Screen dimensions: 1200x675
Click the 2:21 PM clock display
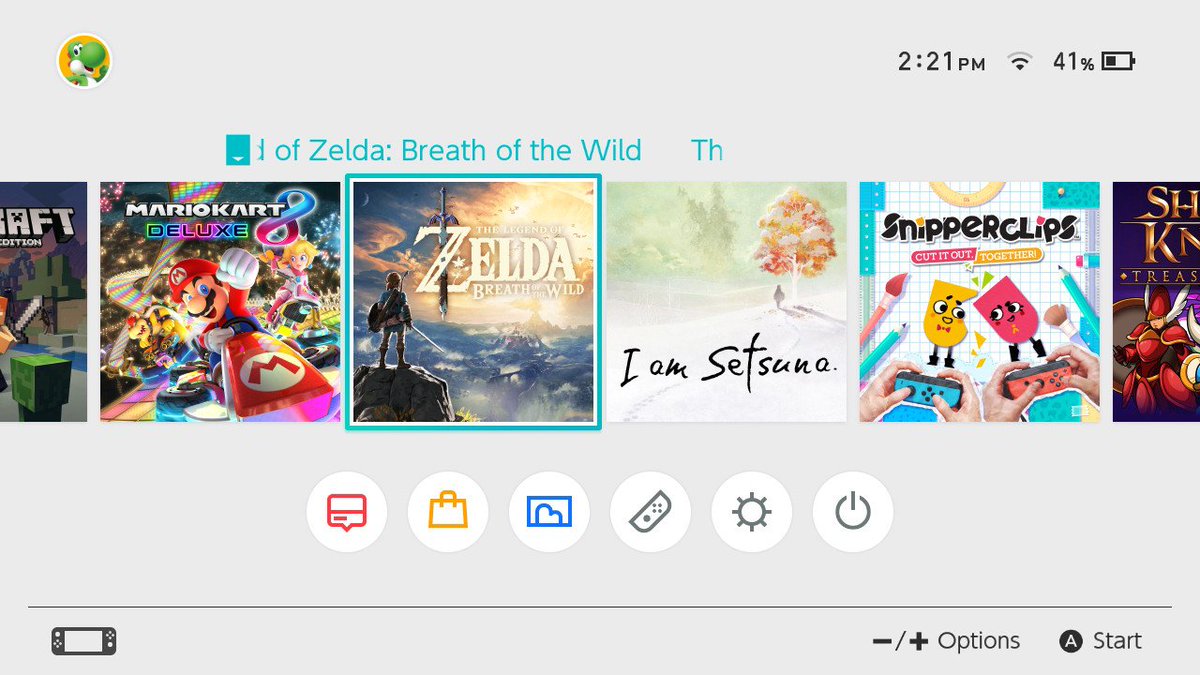point(941,62)
